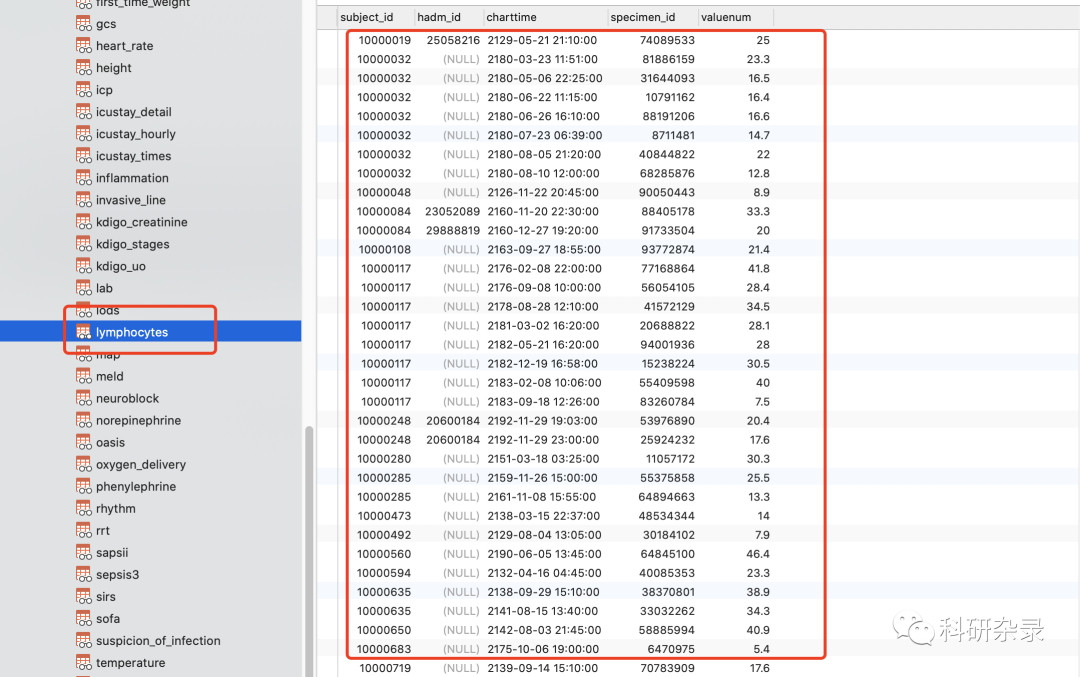Select the meld table label
This screenshot has height=677, width=1080.
(x=110, y=376)
